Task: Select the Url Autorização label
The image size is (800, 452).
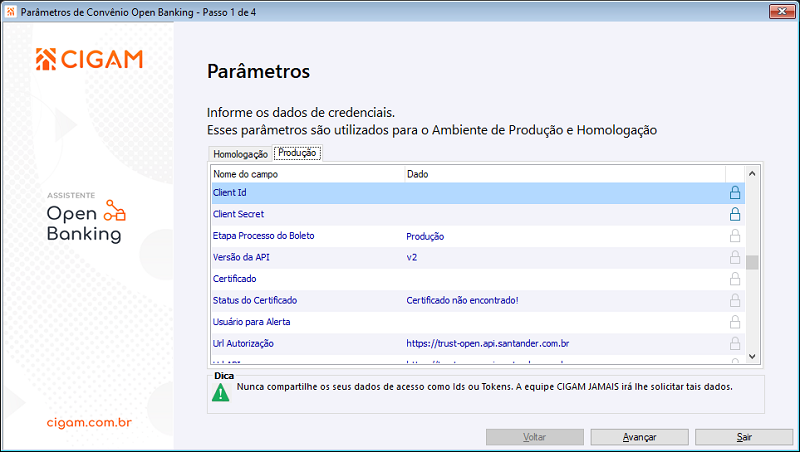Action: (x=243, y=343)
